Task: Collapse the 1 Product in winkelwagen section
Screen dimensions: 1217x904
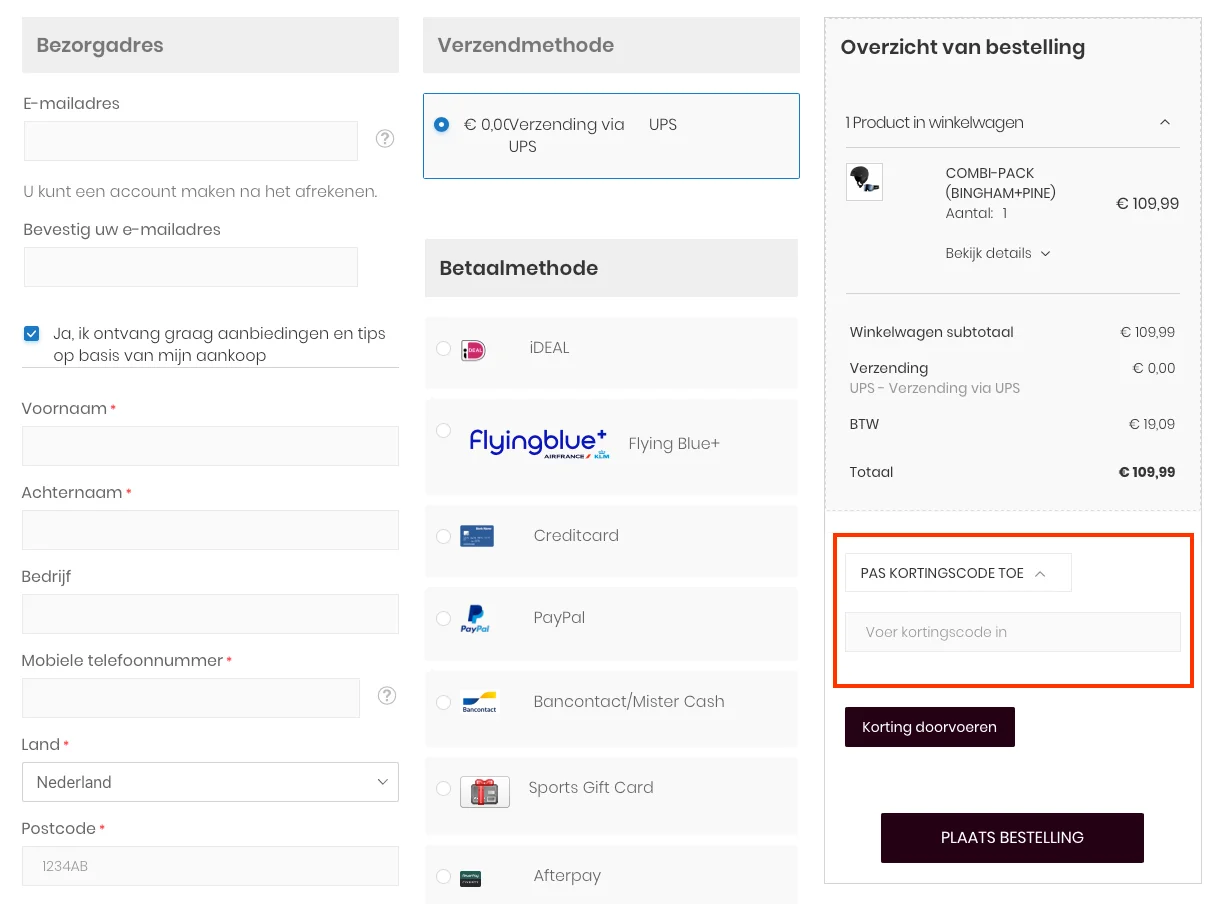Action: [x=1165, y=122]
